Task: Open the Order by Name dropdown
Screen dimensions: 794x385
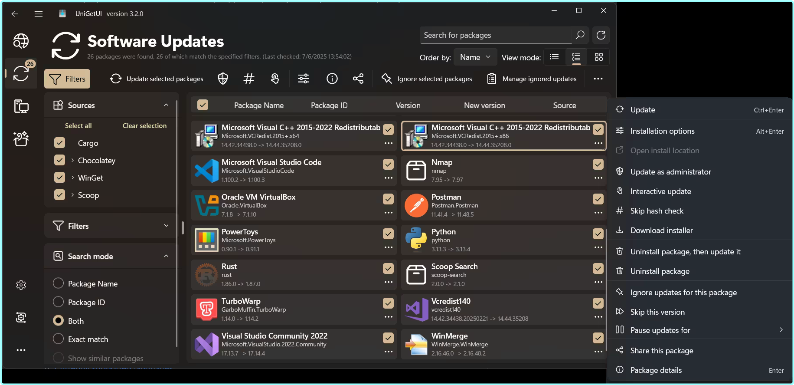Action: tap(475, 57)
